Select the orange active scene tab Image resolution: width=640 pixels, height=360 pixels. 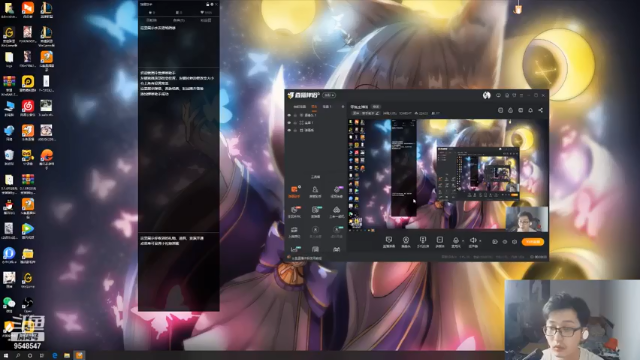point(314,107)
